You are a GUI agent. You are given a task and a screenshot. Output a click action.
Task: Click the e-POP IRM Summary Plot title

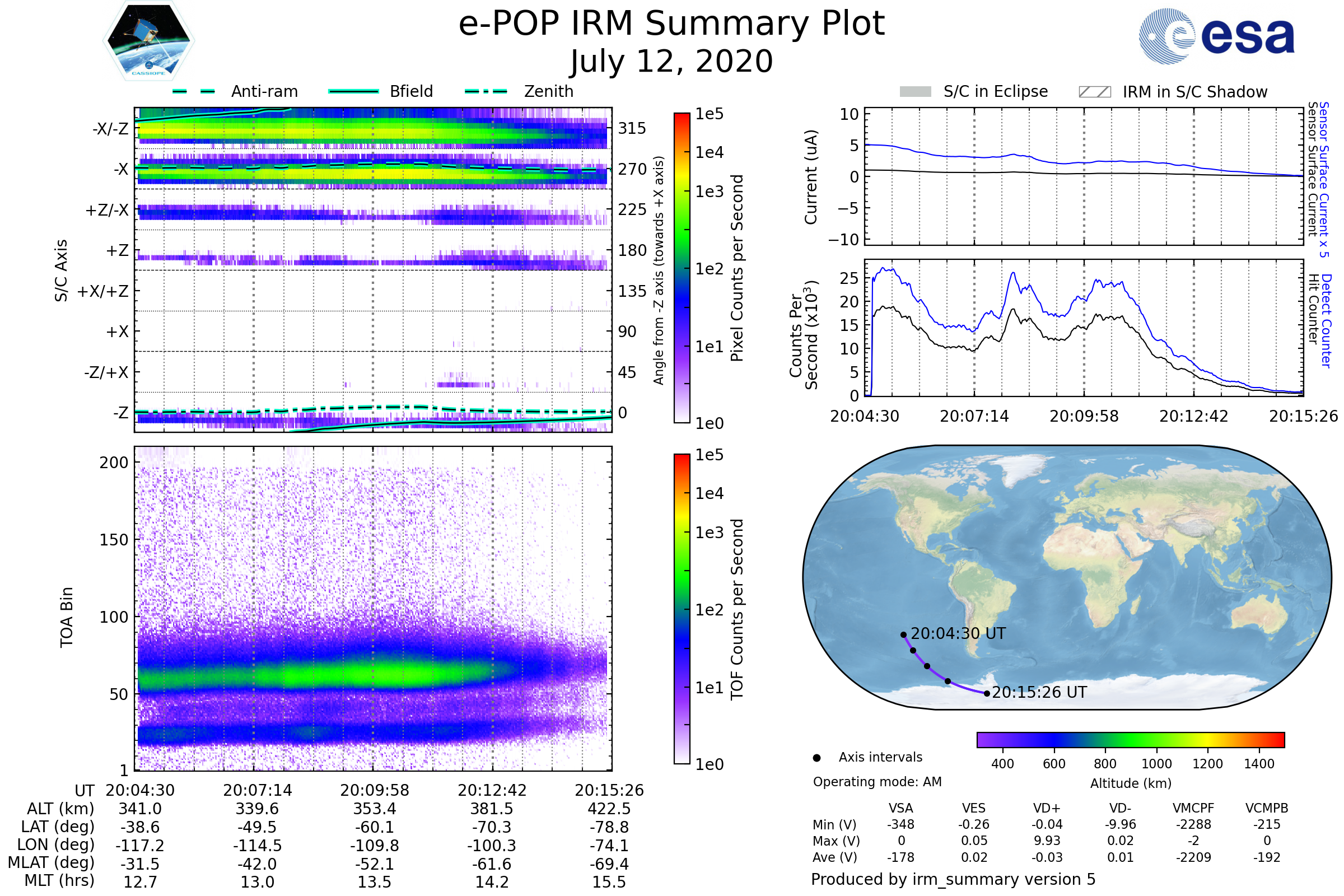[x=671, y=24]
